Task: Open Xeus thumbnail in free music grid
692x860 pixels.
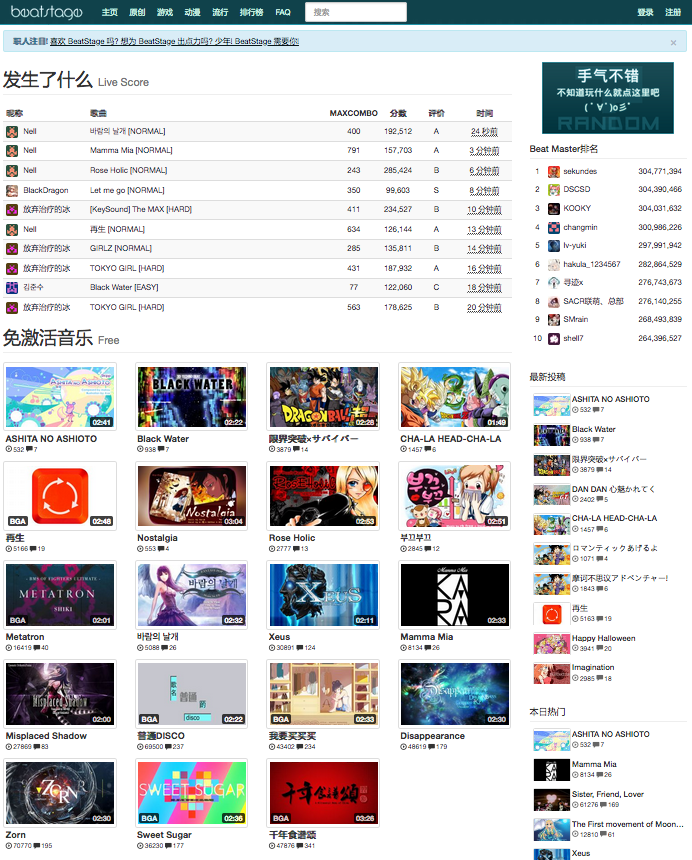Action: (323, 595)
